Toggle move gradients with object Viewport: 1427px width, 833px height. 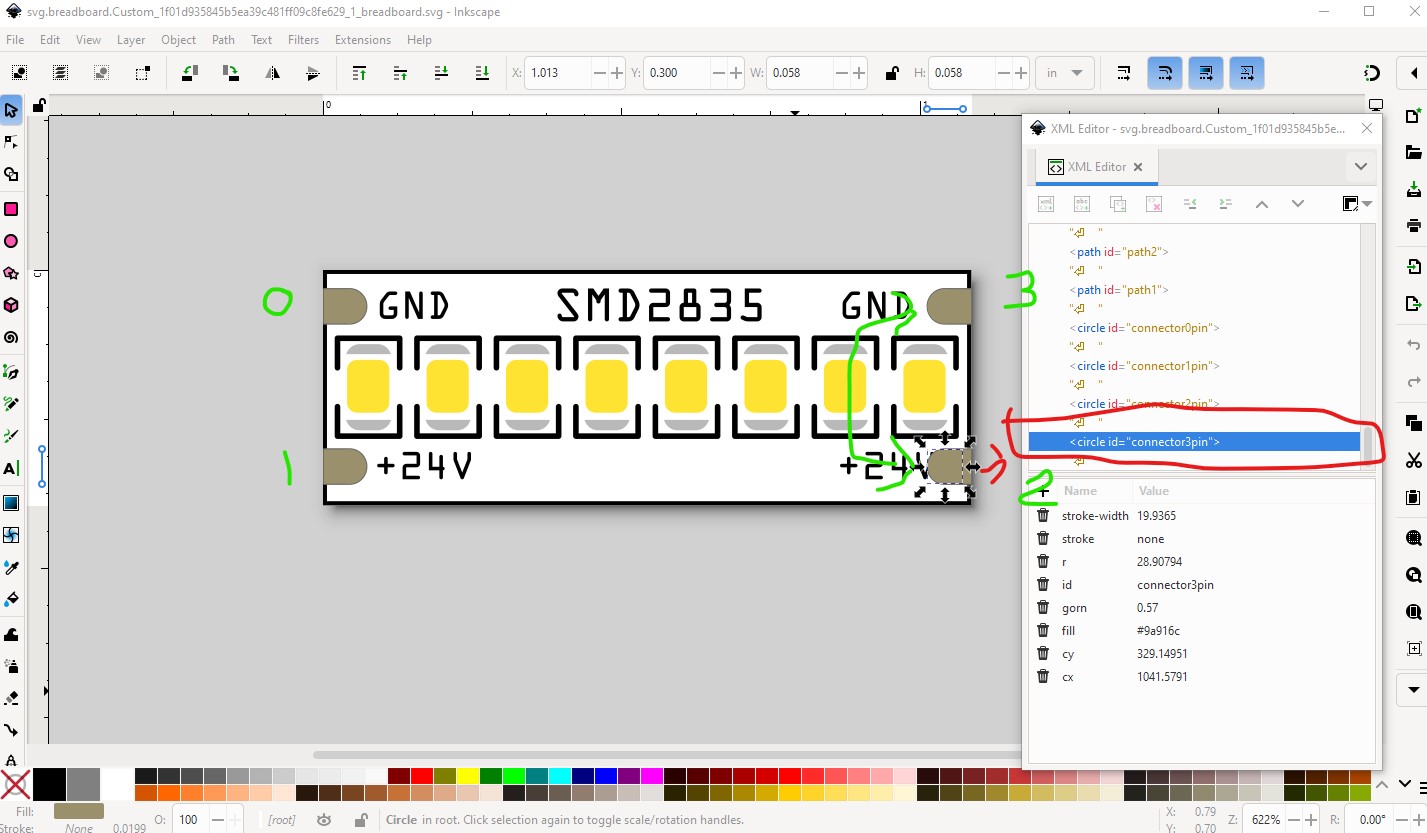[x=1206, y=73]
